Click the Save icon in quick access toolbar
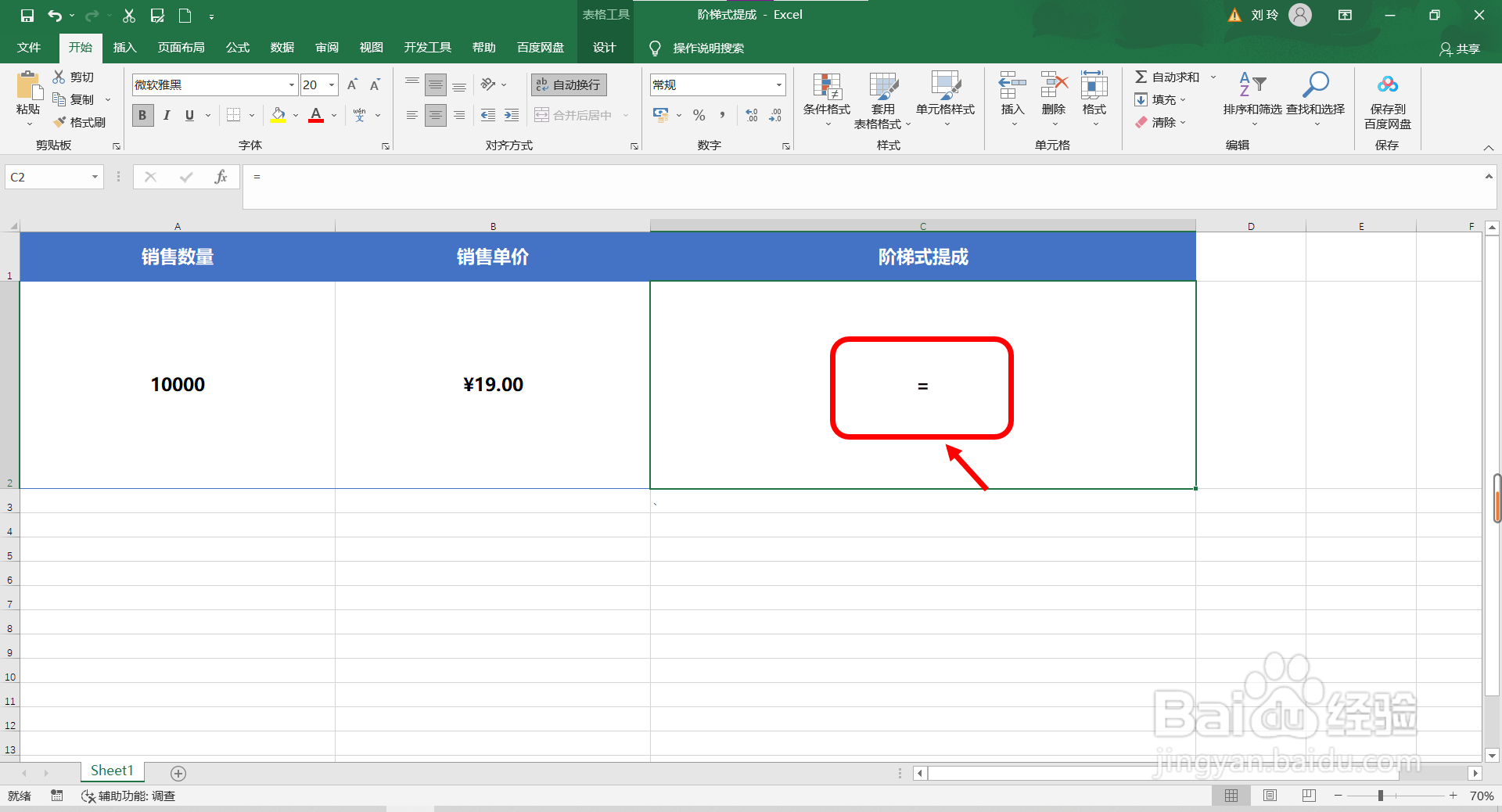The image size is (1502, 812). (27, 16)
